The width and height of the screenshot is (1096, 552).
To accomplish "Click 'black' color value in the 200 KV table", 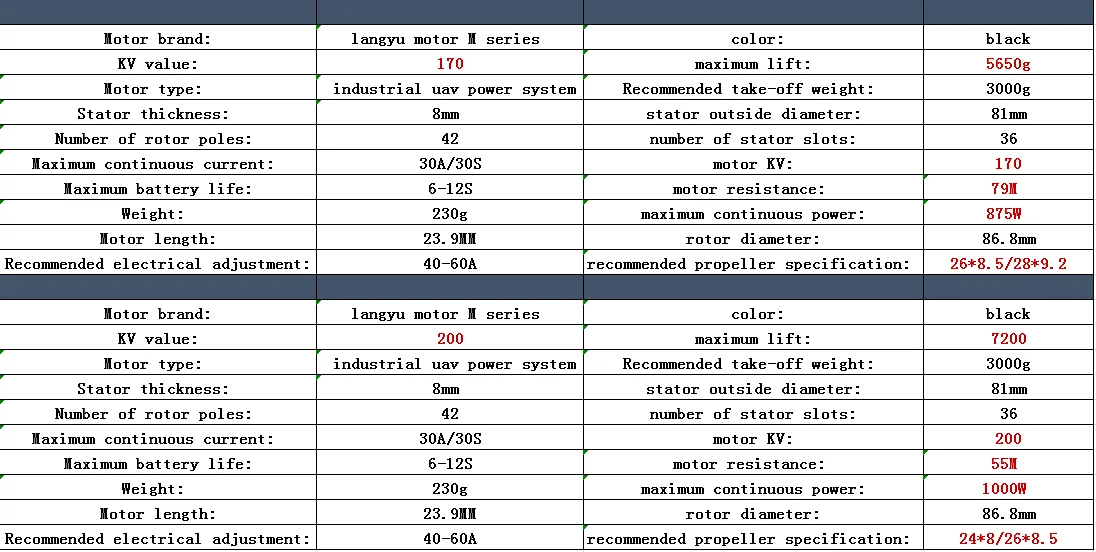I will point(1008,314).
